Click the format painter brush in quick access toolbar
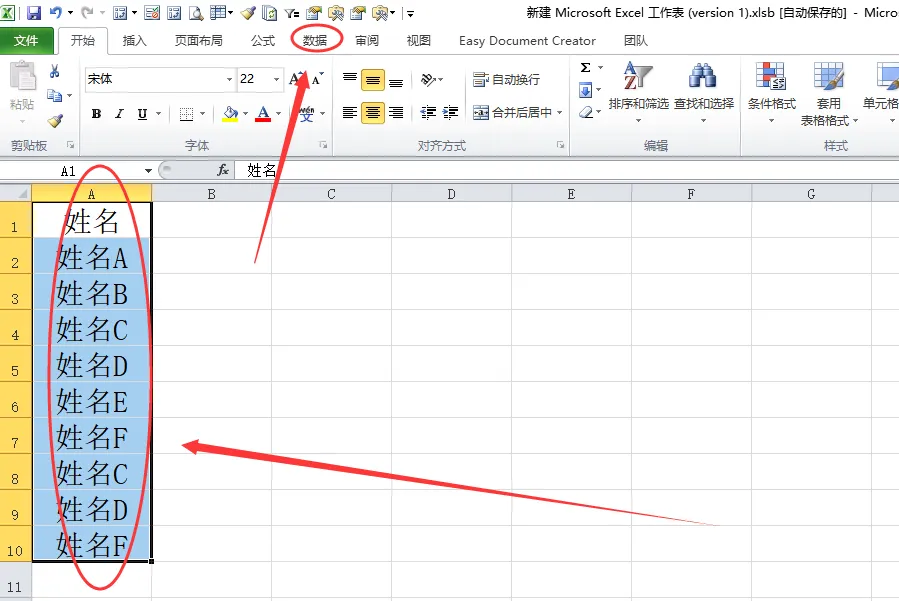899x601 pixels. (248, 13)
